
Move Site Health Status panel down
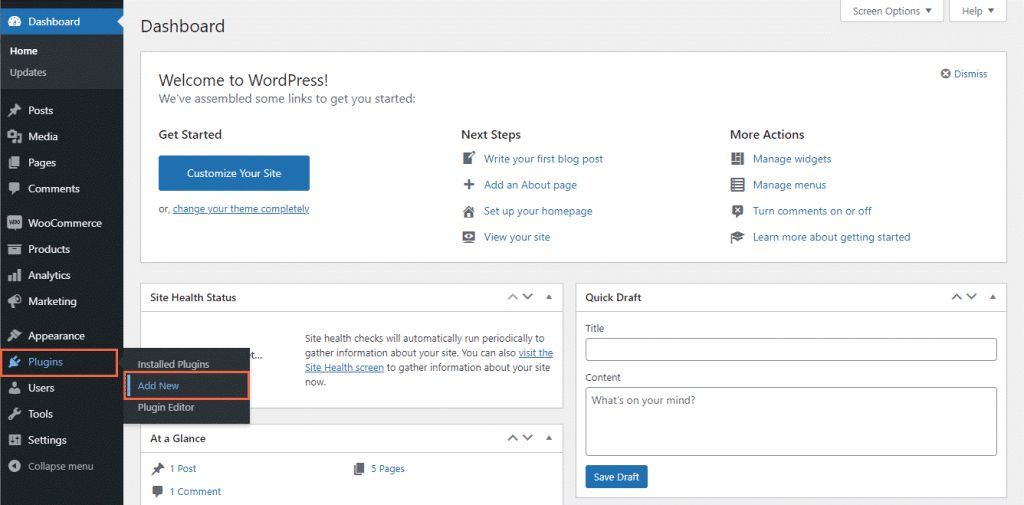point(528,297)
